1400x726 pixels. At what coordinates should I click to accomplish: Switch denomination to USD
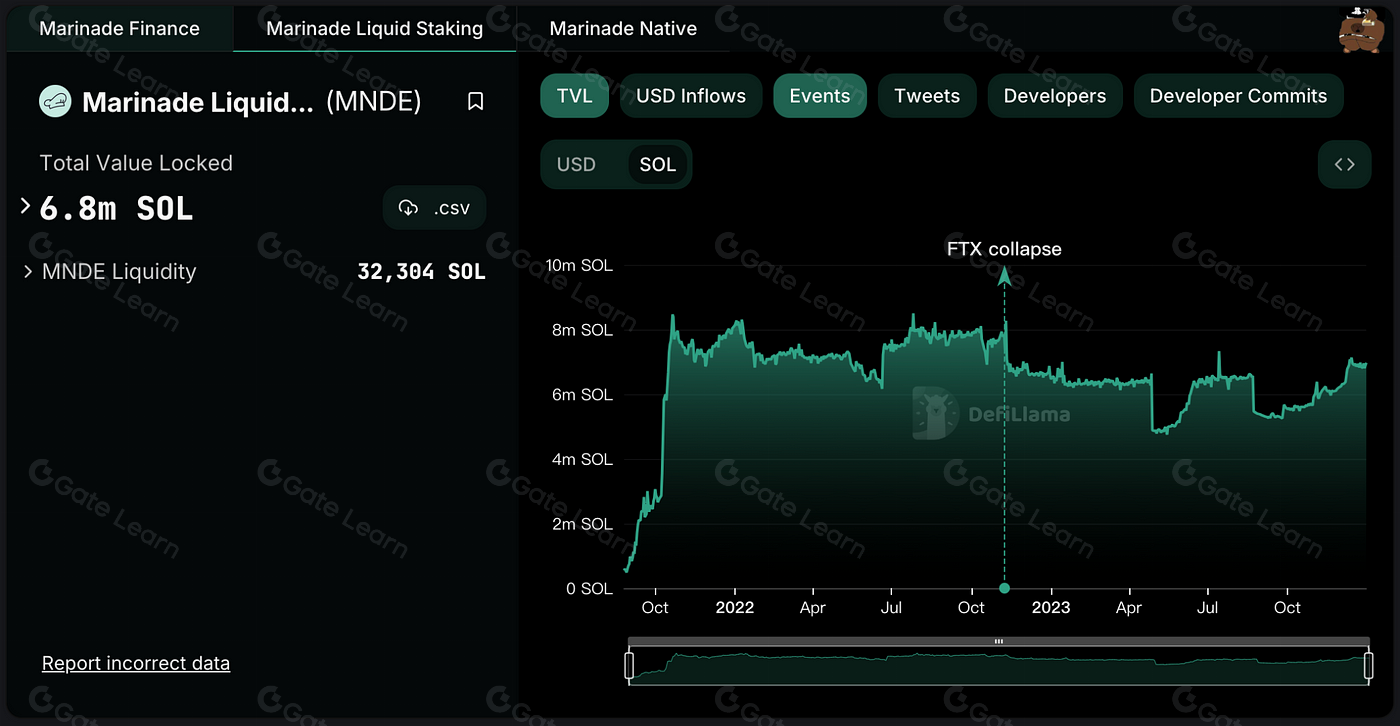[x=576, y=165]
